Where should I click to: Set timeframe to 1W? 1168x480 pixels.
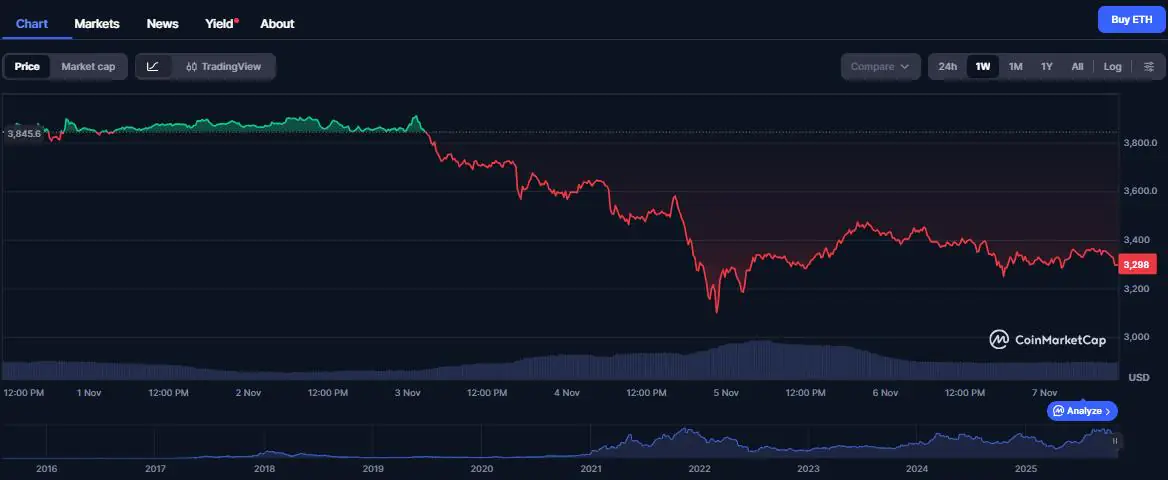(x=983, y=66)
